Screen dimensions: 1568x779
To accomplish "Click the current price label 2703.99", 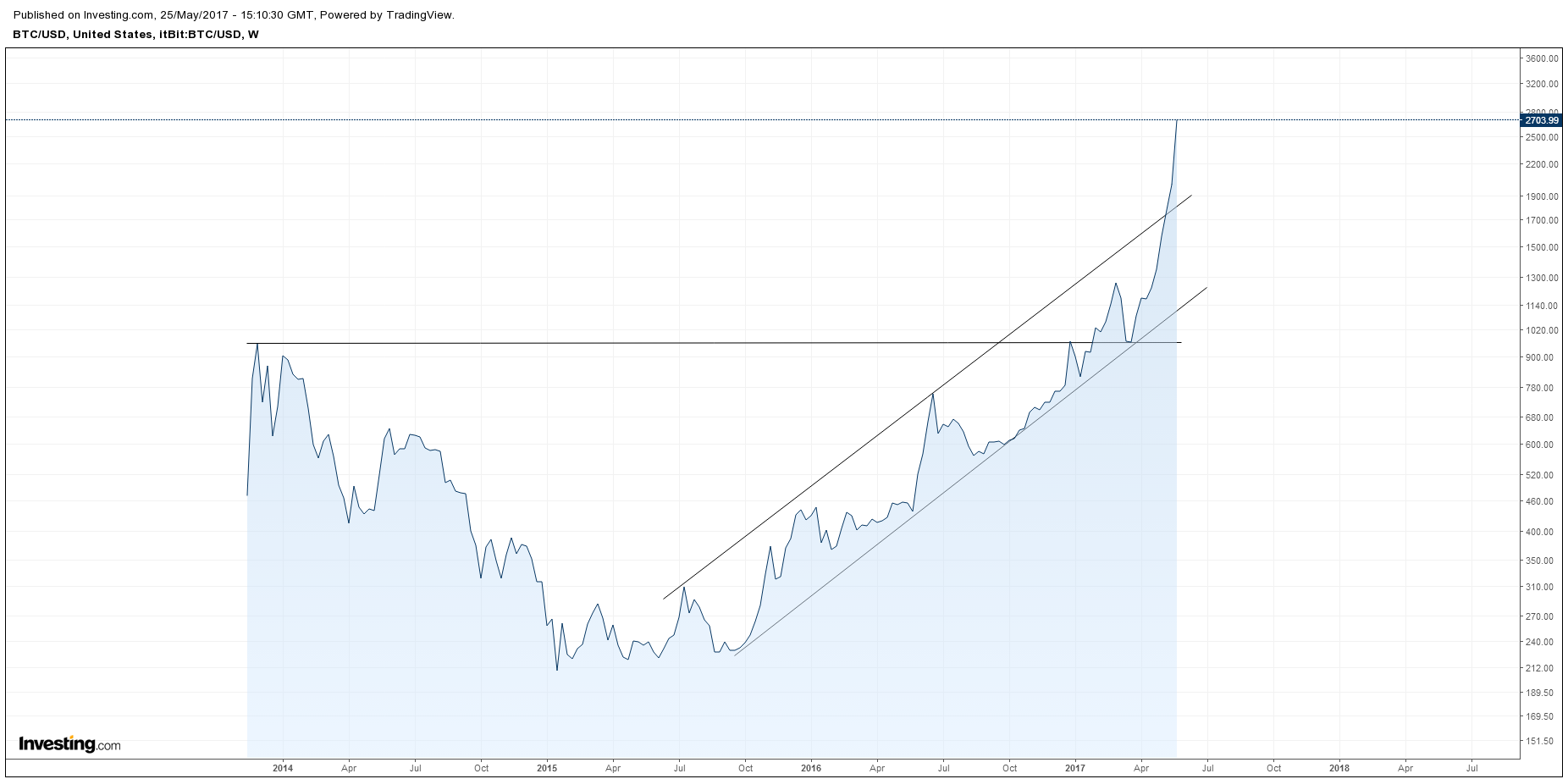I will pyautogui.click(x=1542, y=120).
